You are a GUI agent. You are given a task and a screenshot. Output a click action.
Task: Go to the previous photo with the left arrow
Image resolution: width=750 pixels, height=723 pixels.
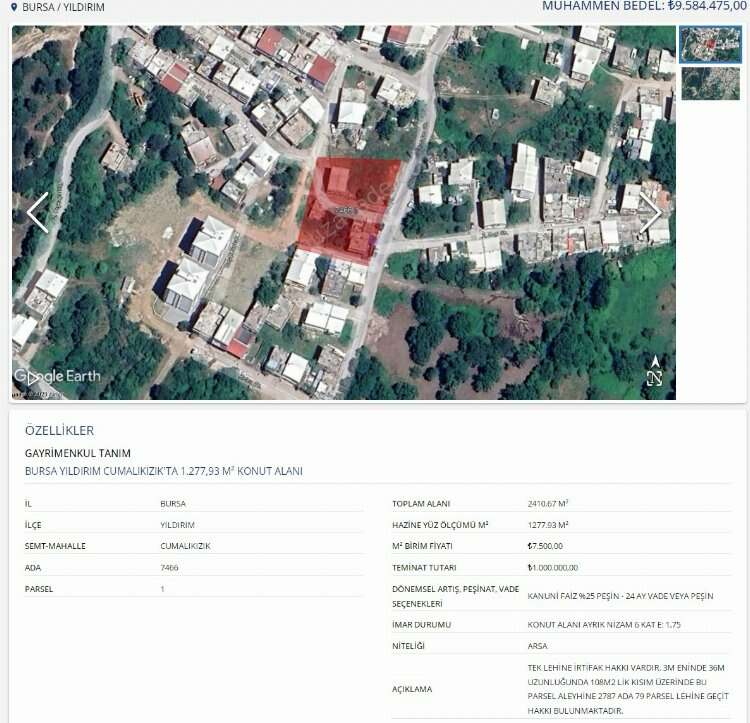(37, 213)
